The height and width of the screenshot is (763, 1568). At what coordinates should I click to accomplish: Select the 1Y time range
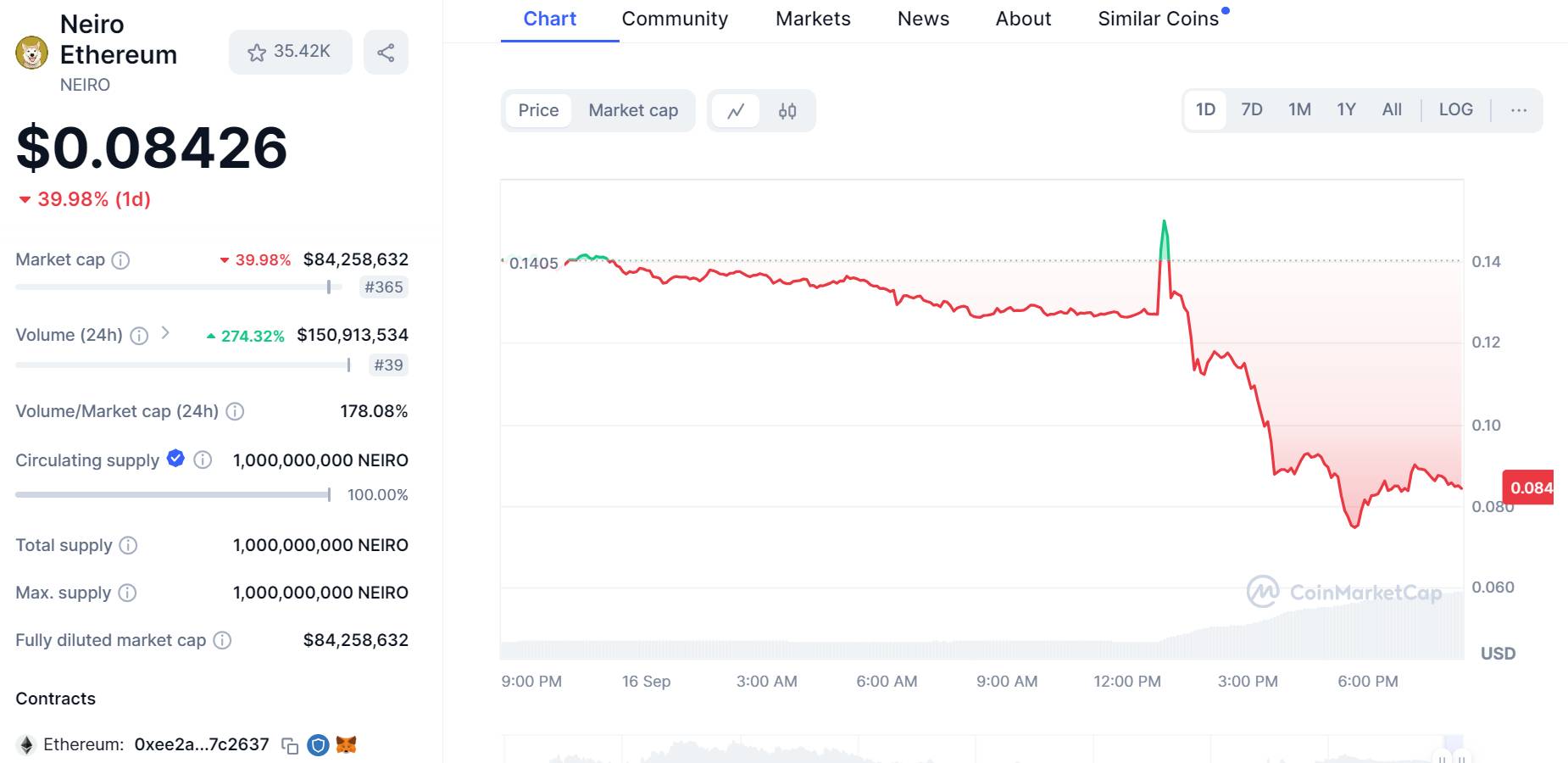[1346, 110]
